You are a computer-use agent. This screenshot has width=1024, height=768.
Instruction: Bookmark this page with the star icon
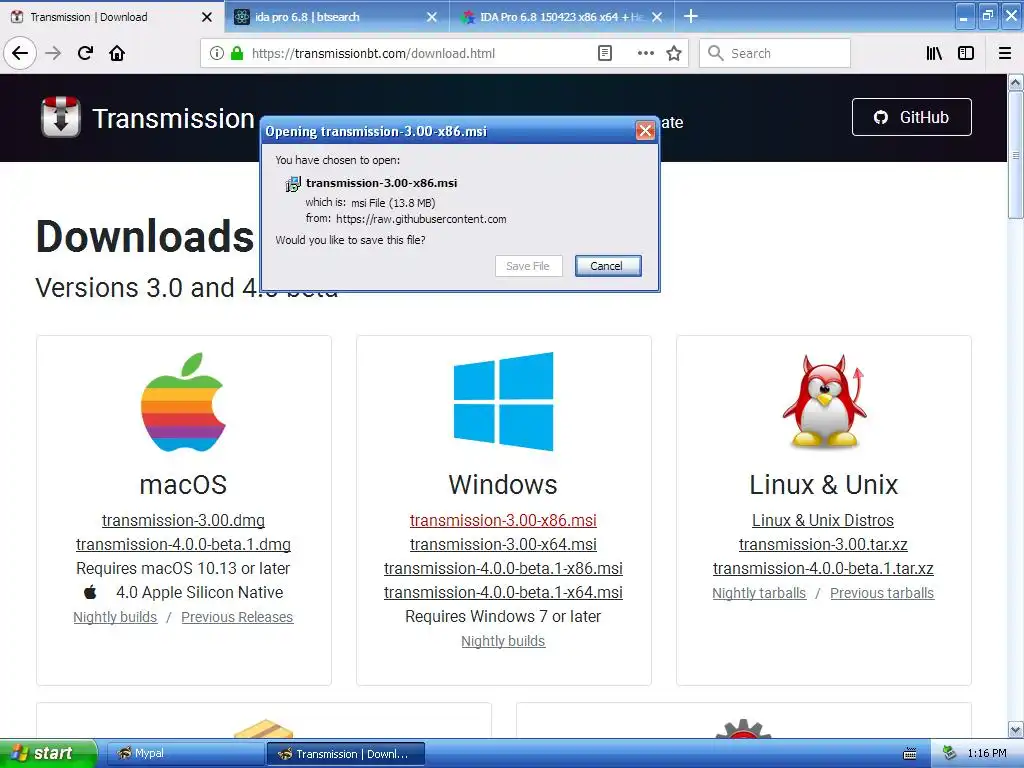(674, 54)
